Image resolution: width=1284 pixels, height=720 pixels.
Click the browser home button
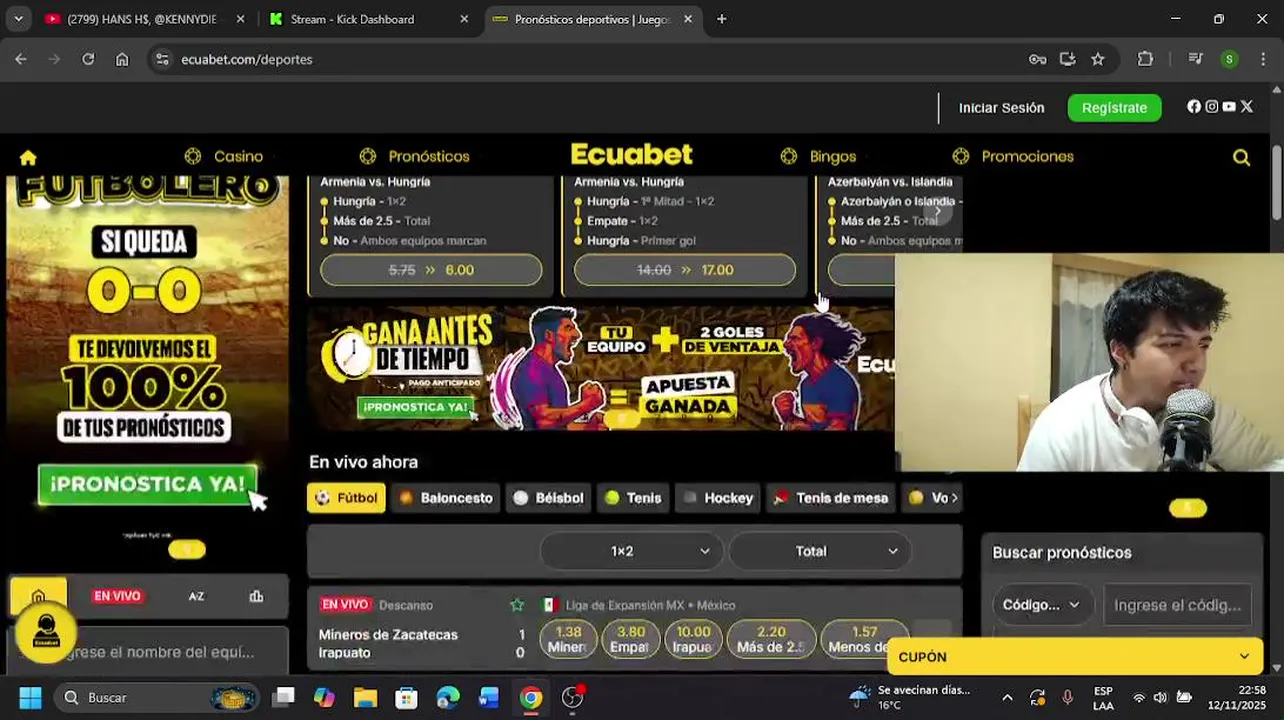pos(122,59)
